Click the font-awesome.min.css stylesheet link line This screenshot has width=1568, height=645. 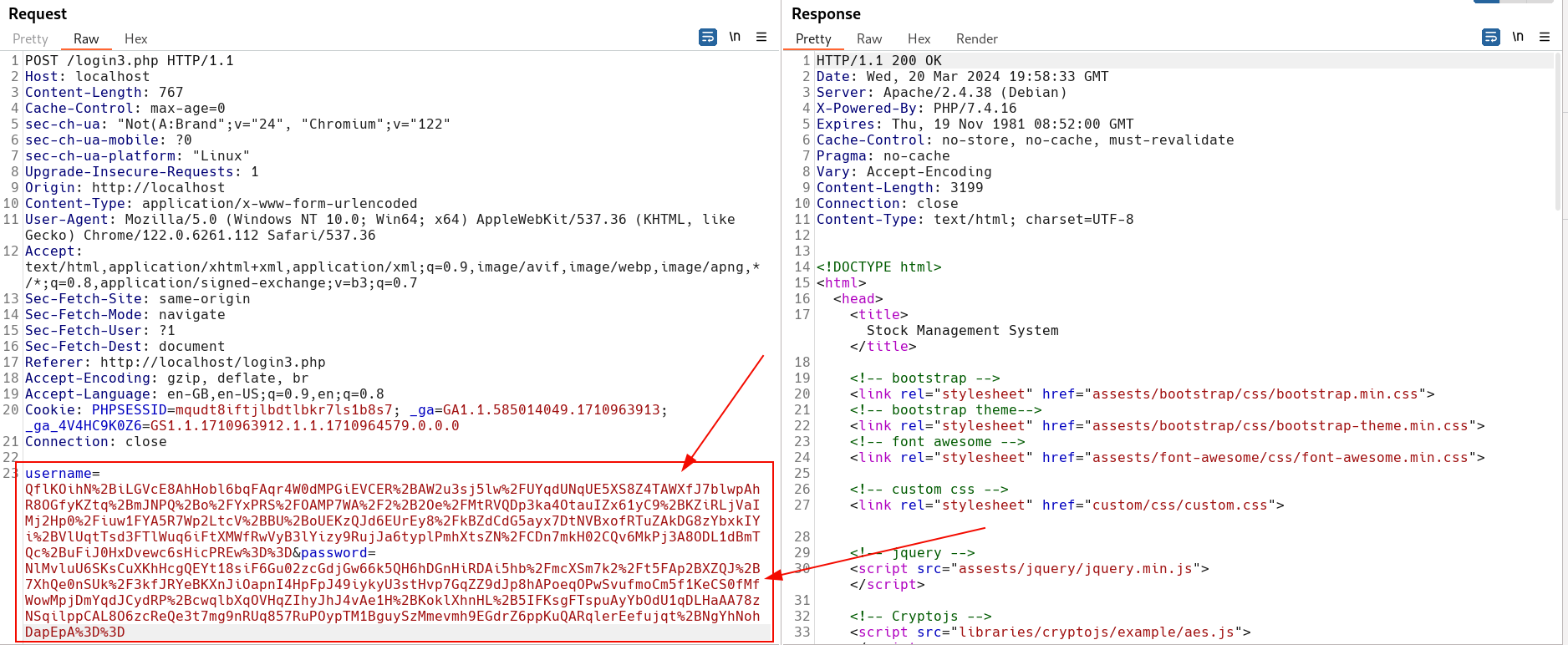coord(1168,458)
